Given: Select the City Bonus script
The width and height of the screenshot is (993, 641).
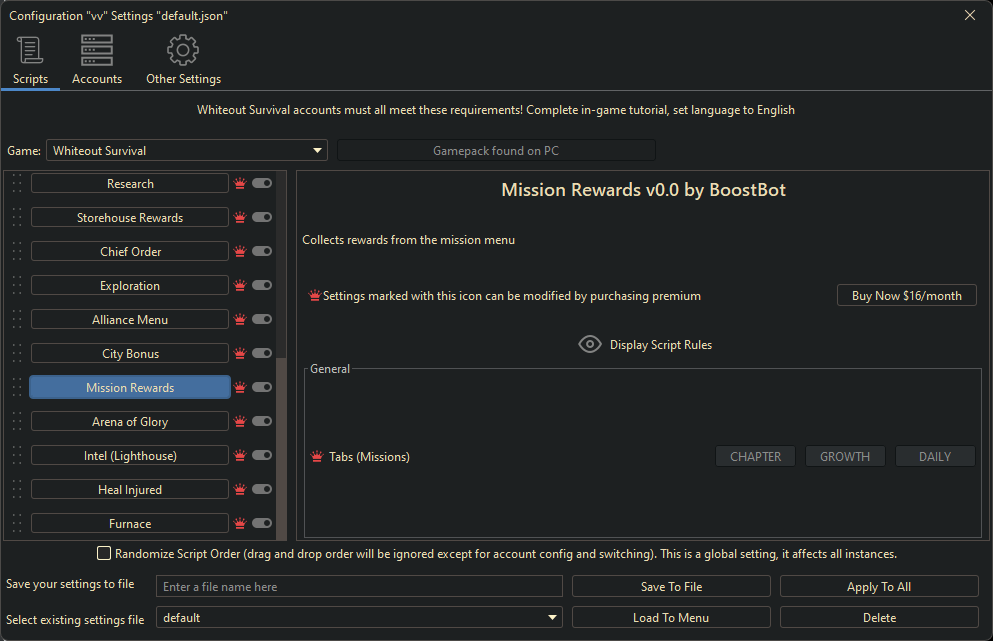Looking at the screenshot, I should click(130, 353).
